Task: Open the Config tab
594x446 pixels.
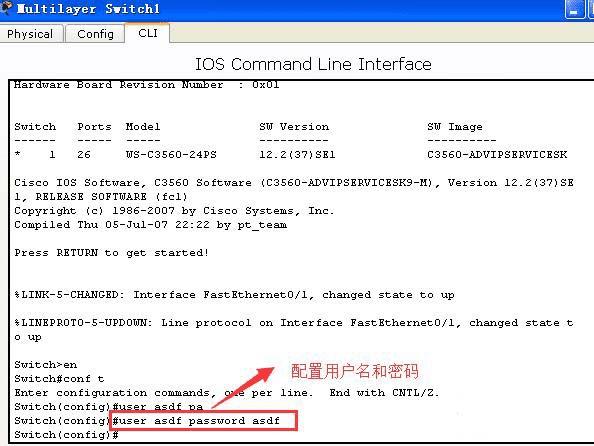Action: coord(95,34)
